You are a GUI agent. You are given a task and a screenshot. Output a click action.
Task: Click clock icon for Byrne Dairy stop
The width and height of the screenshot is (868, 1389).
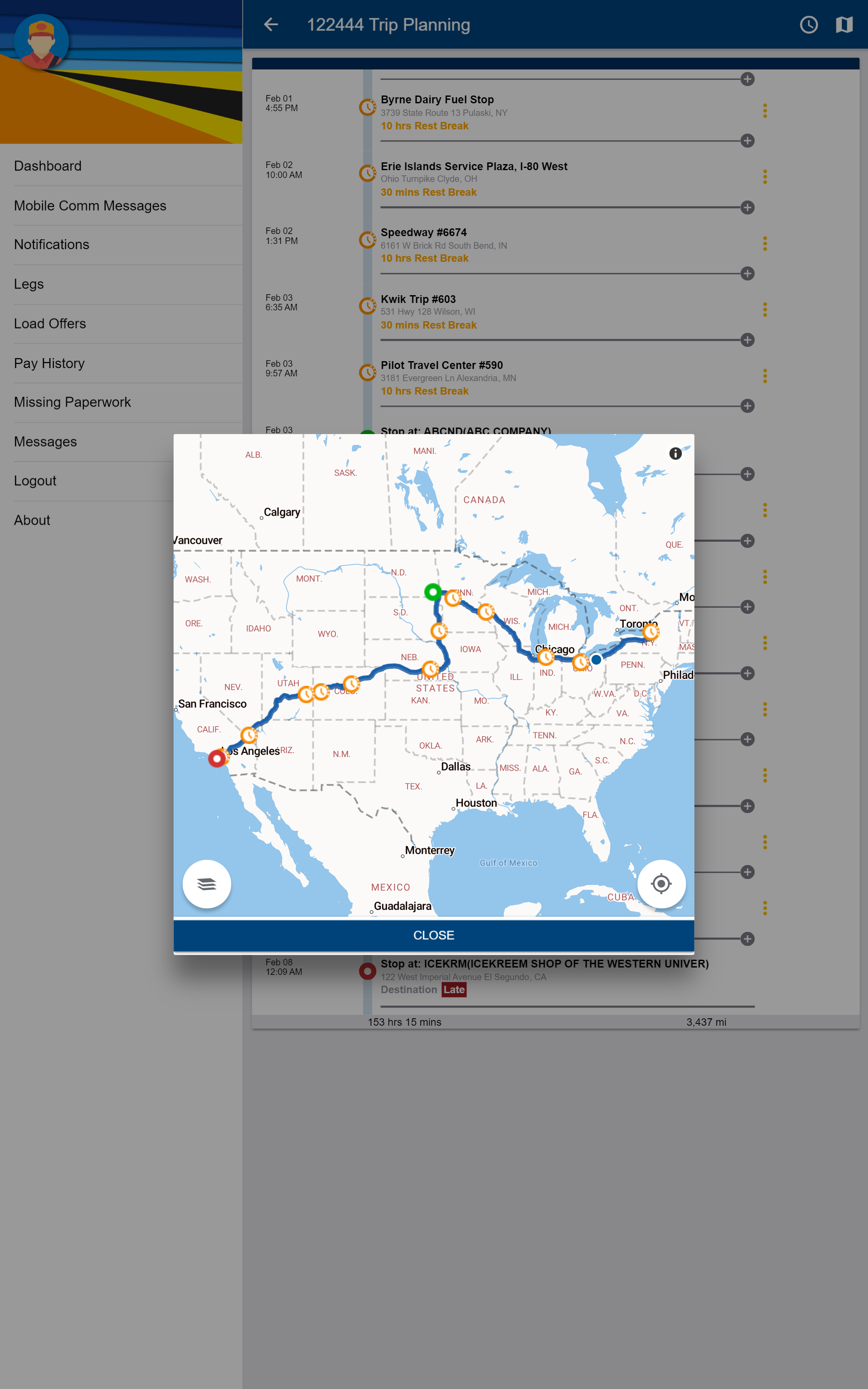[368, 107]
